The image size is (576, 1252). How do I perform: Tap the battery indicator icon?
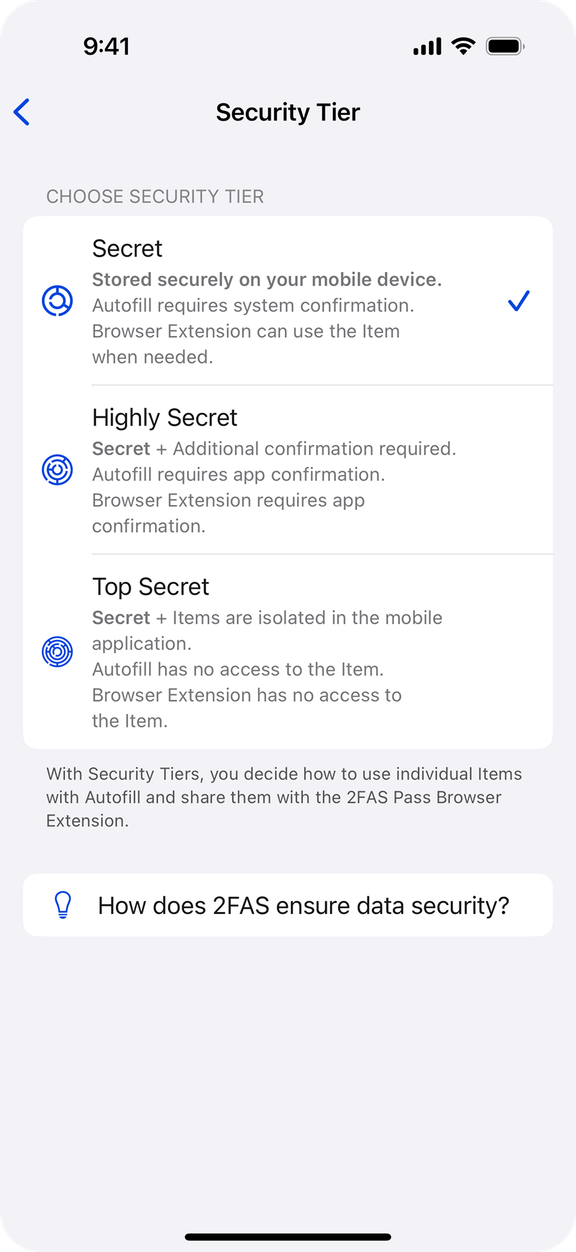[x=503, y=45]
